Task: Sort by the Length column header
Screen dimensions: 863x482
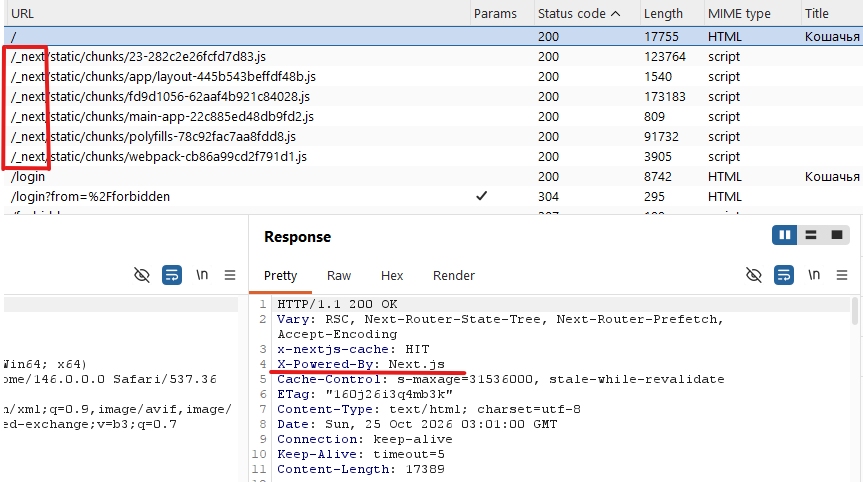Action: (x=663, y=13)
